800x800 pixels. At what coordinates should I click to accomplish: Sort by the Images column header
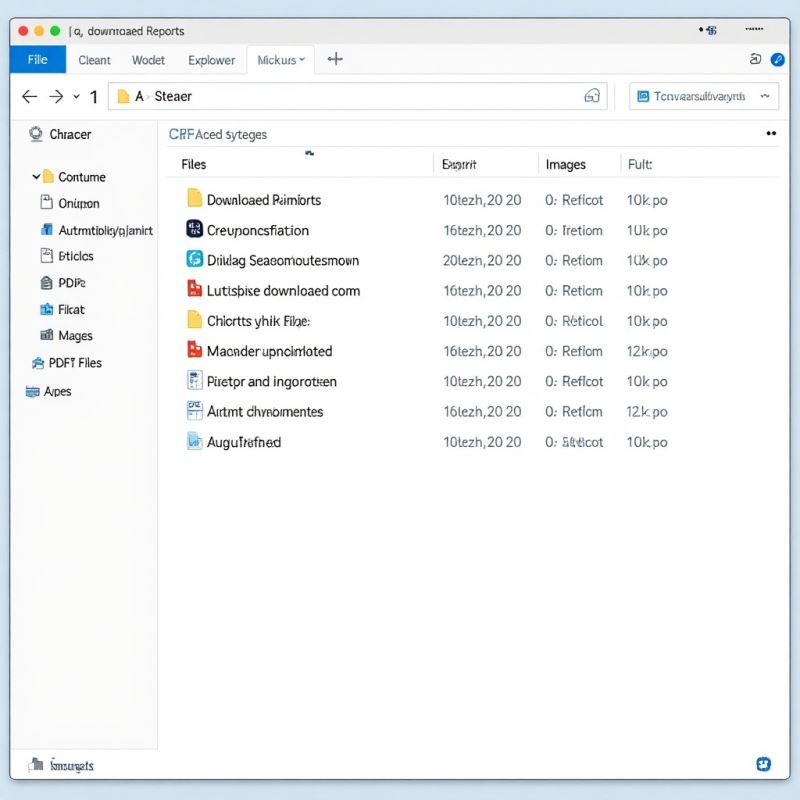[566, 164]
